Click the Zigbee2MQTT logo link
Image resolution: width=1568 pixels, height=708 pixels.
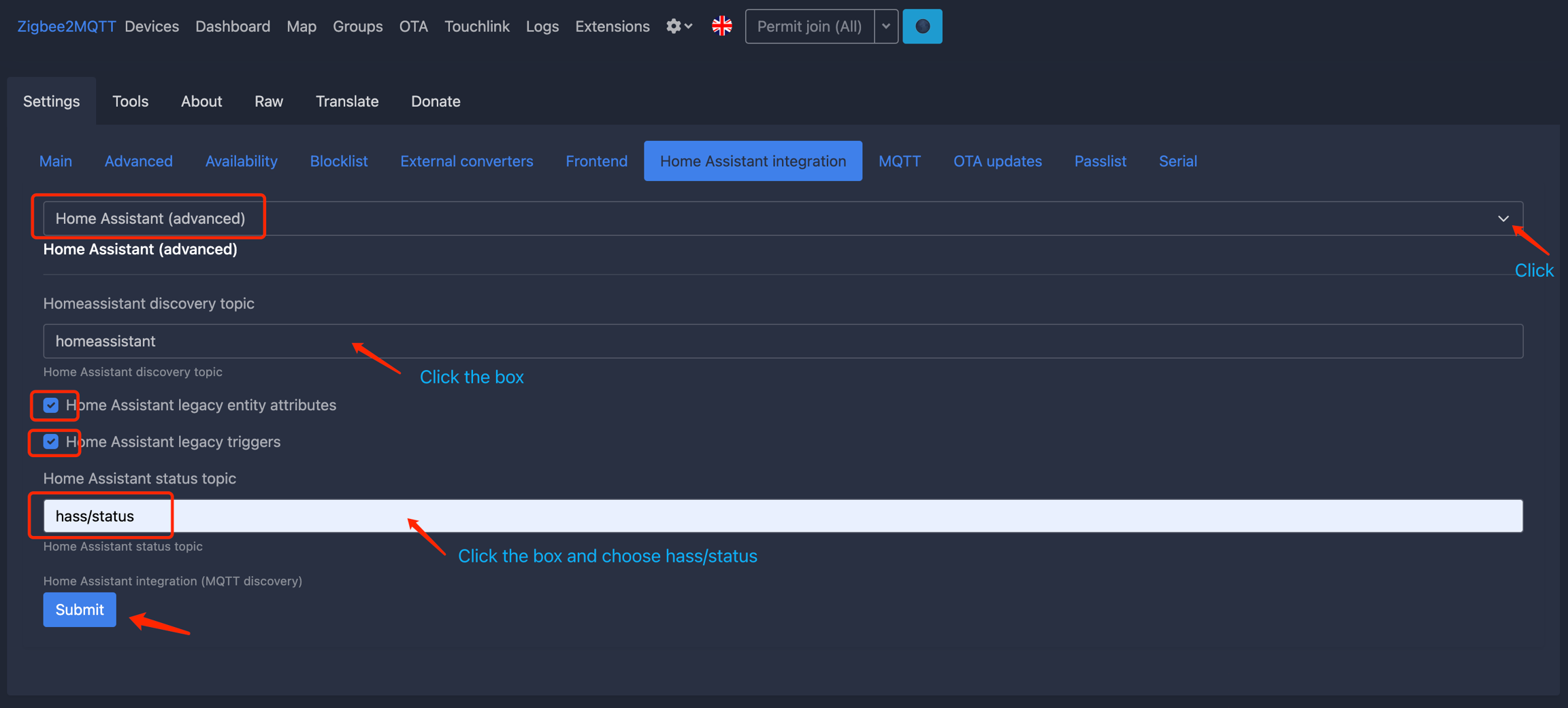point(66,27)
